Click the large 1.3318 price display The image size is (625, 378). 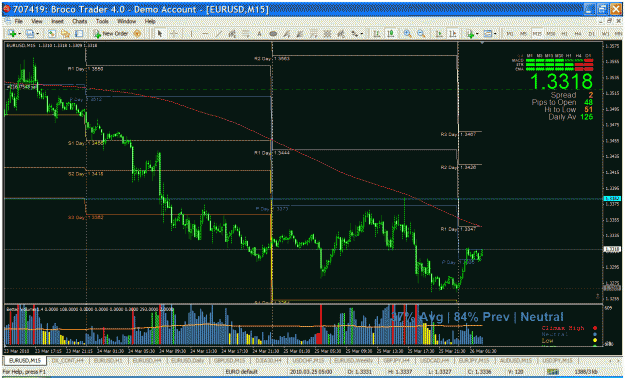coord(561,82)
